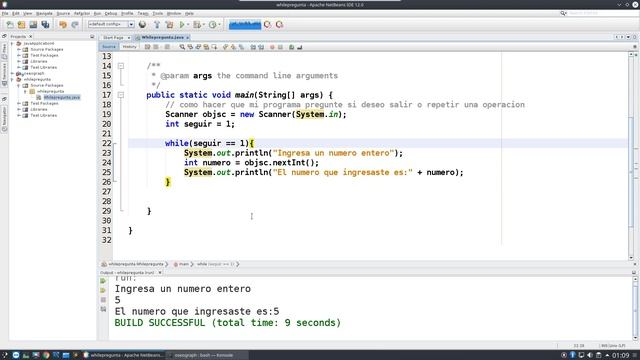
Task: Click the Stop square icon in Output panel
Action: pos(103,300)
